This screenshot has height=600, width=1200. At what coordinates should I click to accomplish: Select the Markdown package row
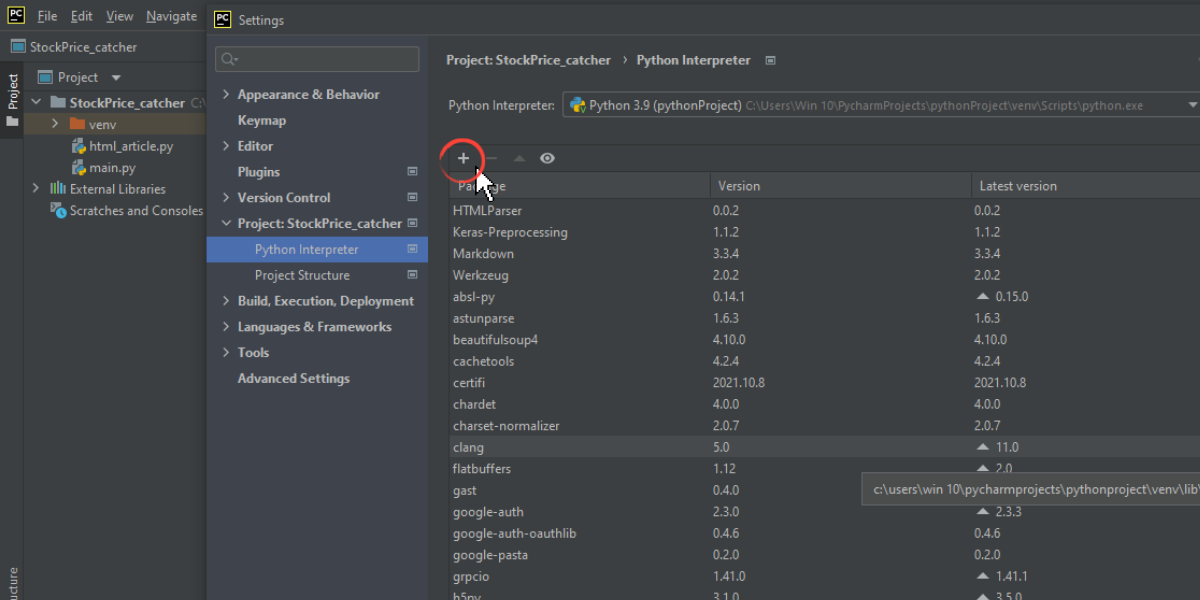point(824,254)
